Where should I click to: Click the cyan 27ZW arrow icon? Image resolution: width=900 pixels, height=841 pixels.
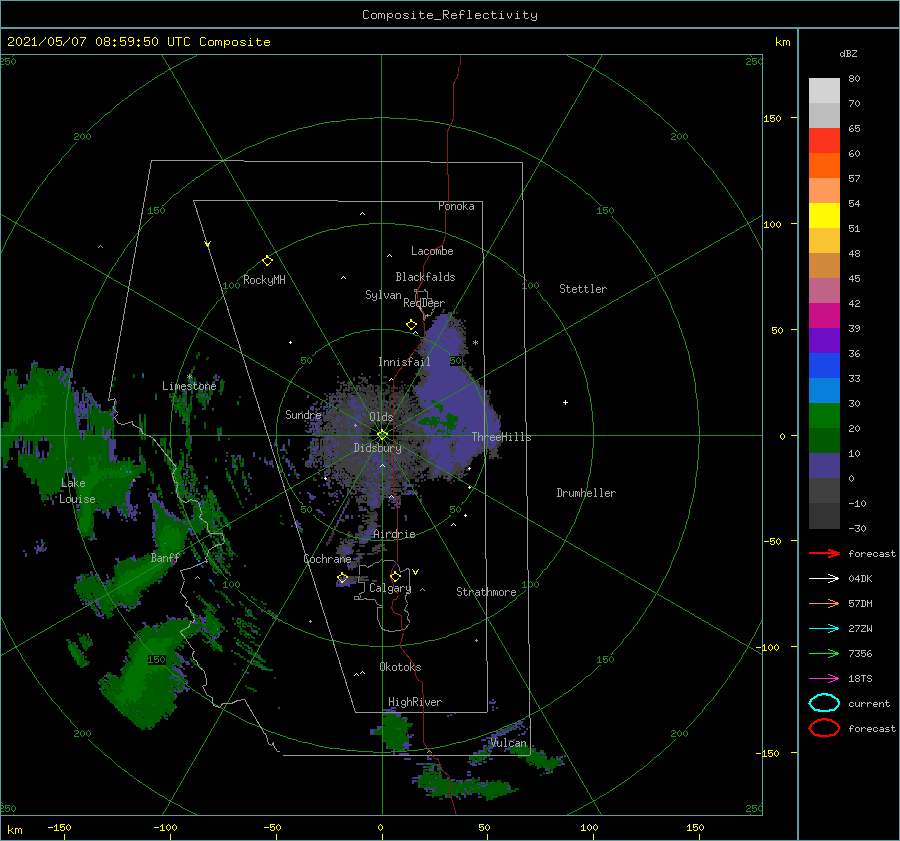coord(824,629)
